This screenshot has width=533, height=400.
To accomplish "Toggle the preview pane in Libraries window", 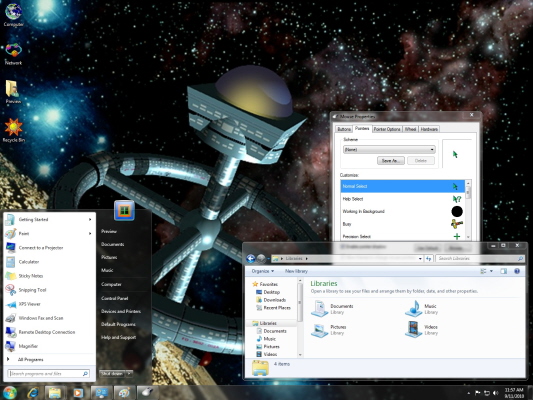I will click(x=503, y=271).
